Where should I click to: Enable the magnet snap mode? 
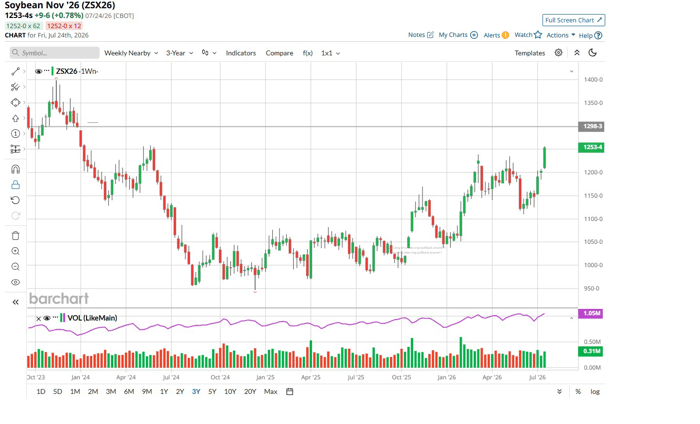[x=16, y=169]
